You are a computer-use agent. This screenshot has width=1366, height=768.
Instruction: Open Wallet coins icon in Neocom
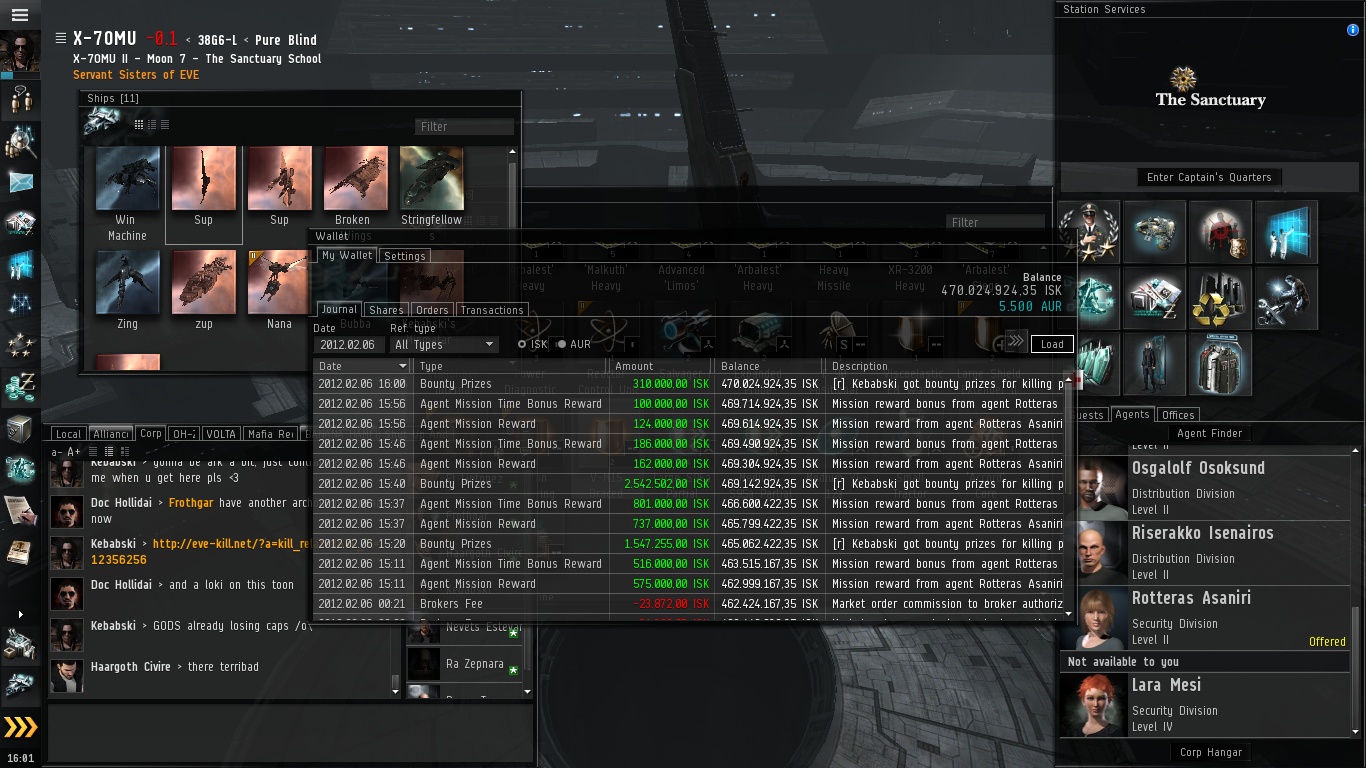pyautogui.click(x=20, y=387)
